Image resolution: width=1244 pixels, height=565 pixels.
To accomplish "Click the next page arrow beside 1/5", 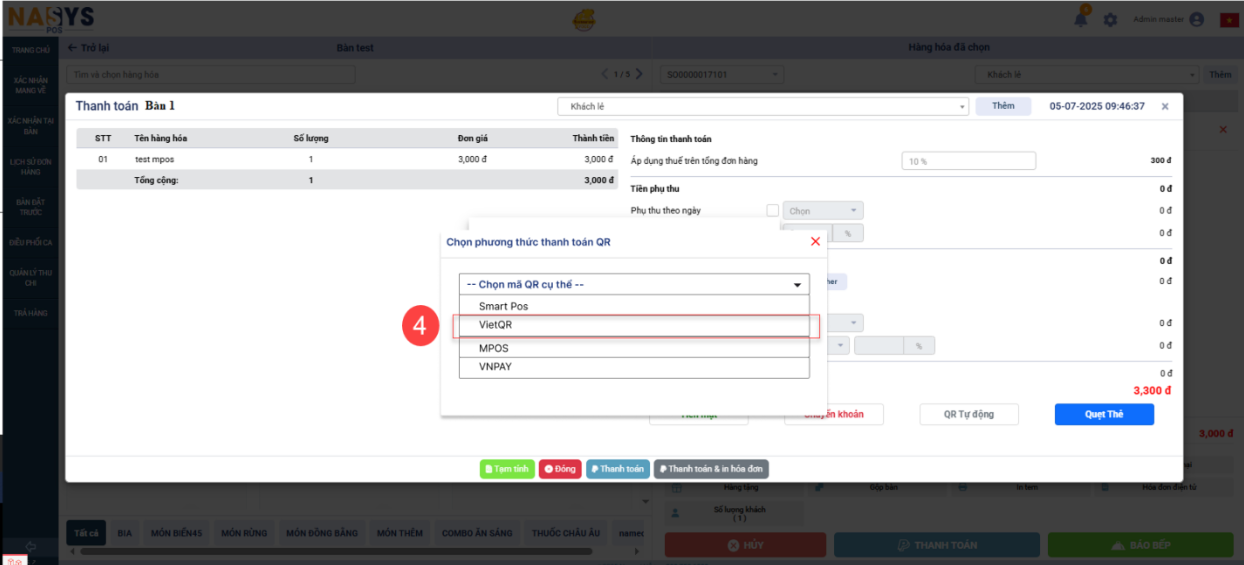I will [x=640, y=74].
